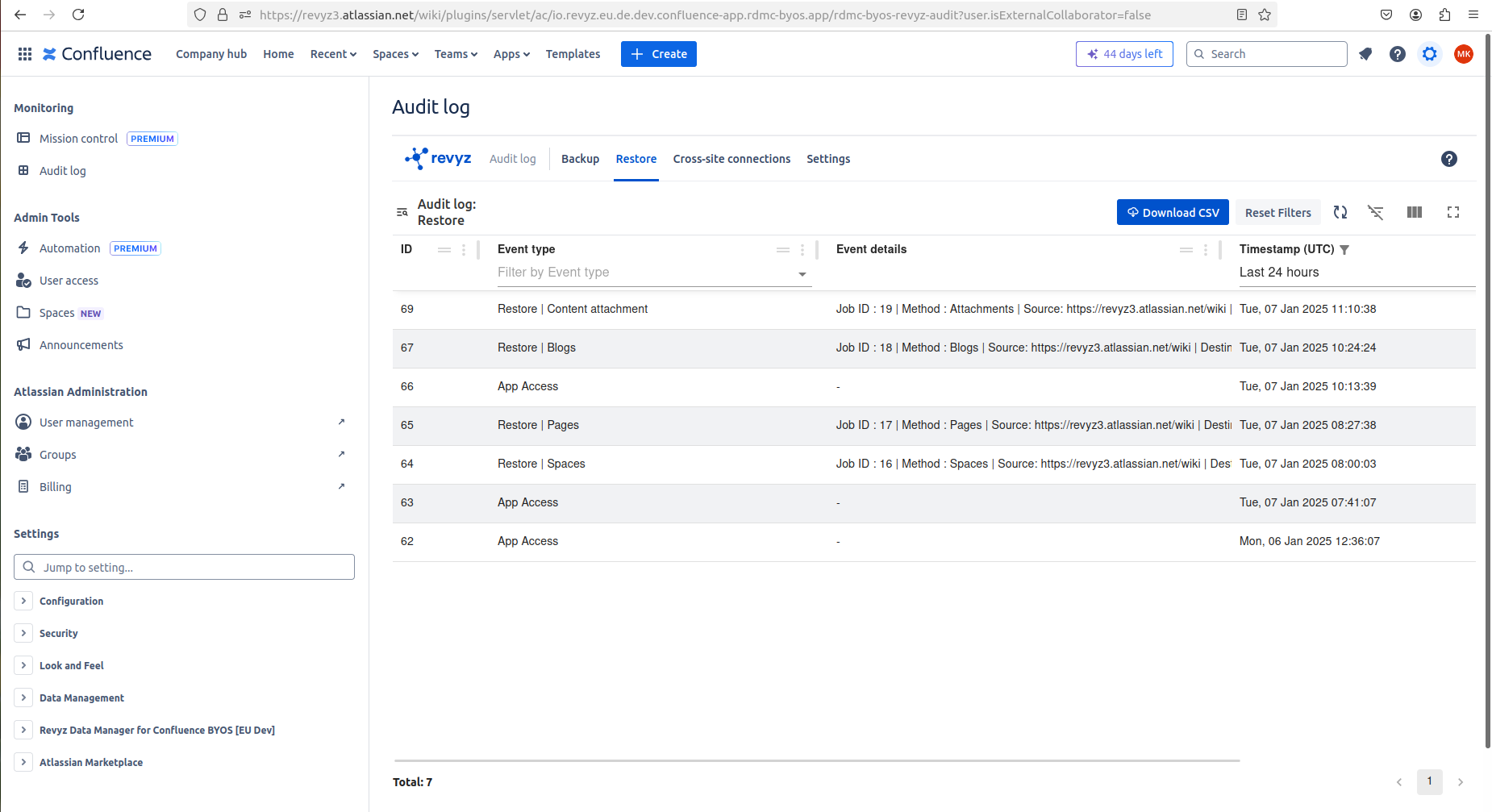
Task: Open the top help question-mark icon
Action: click(x=1398, y=54)
